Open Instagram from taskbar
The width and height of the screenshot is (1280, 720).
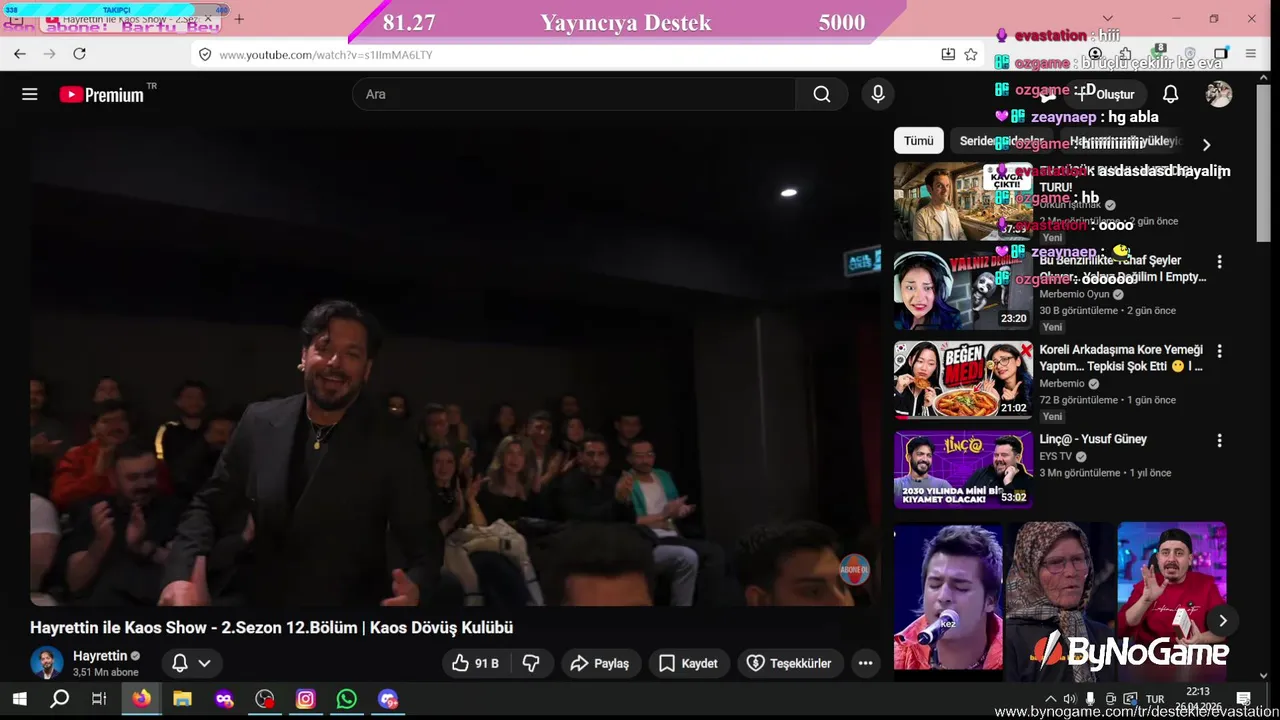[x=306, y=699]
